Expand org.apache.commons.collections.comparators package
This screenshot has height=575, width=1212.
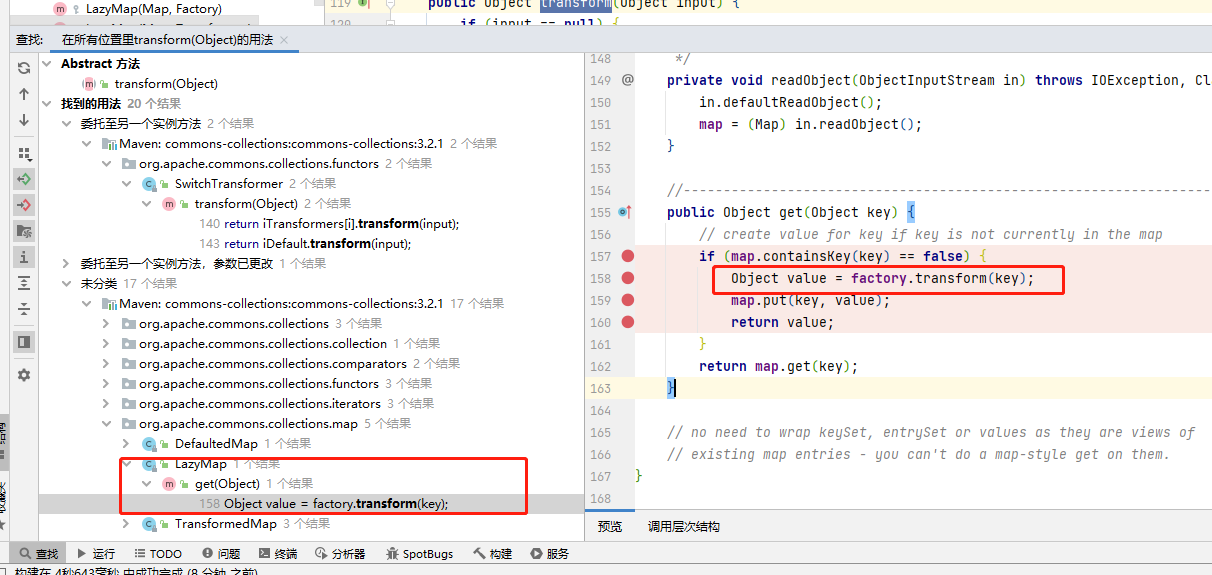click(x=106, y=364)
